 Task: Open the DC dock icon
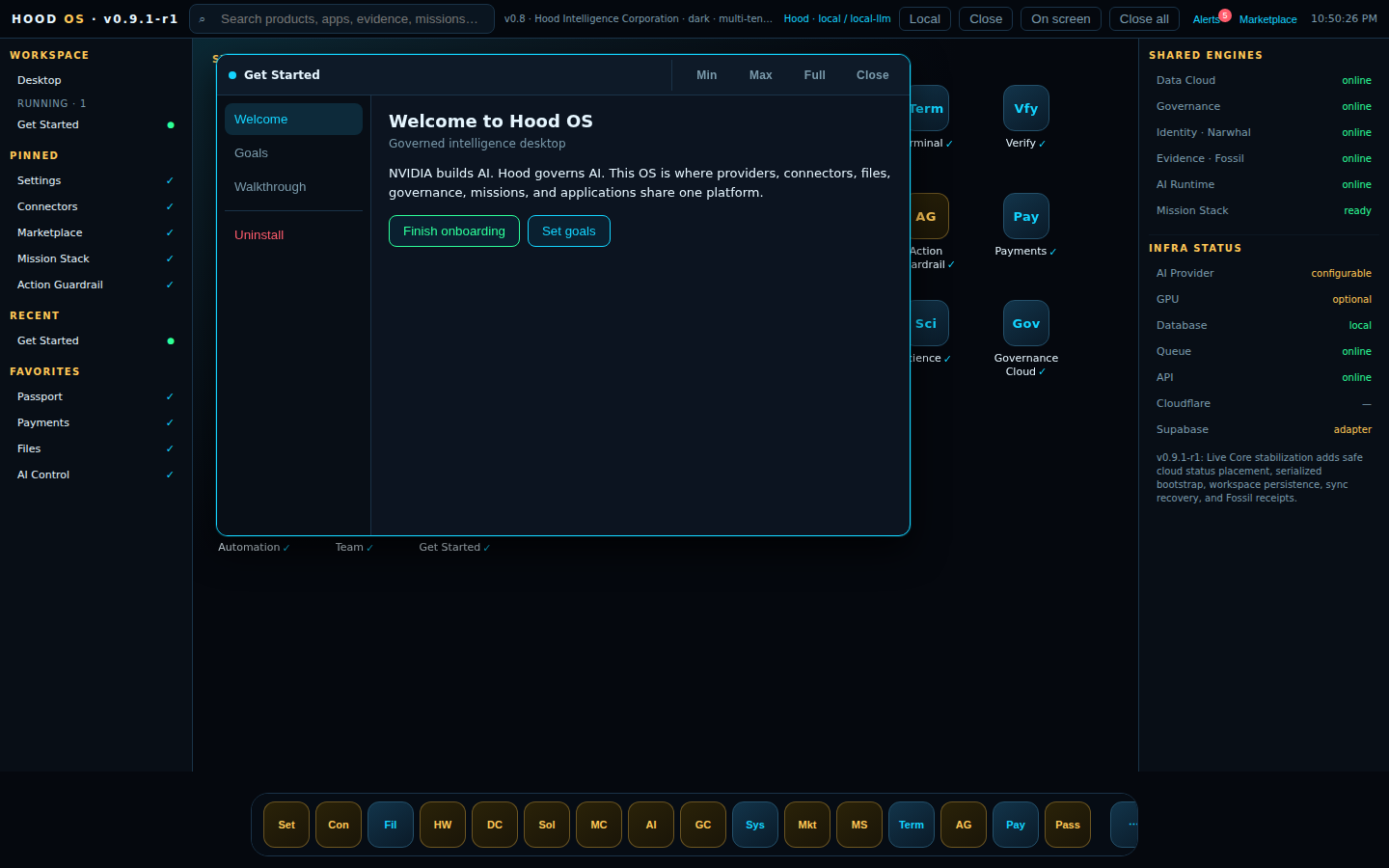click(495, 825)
